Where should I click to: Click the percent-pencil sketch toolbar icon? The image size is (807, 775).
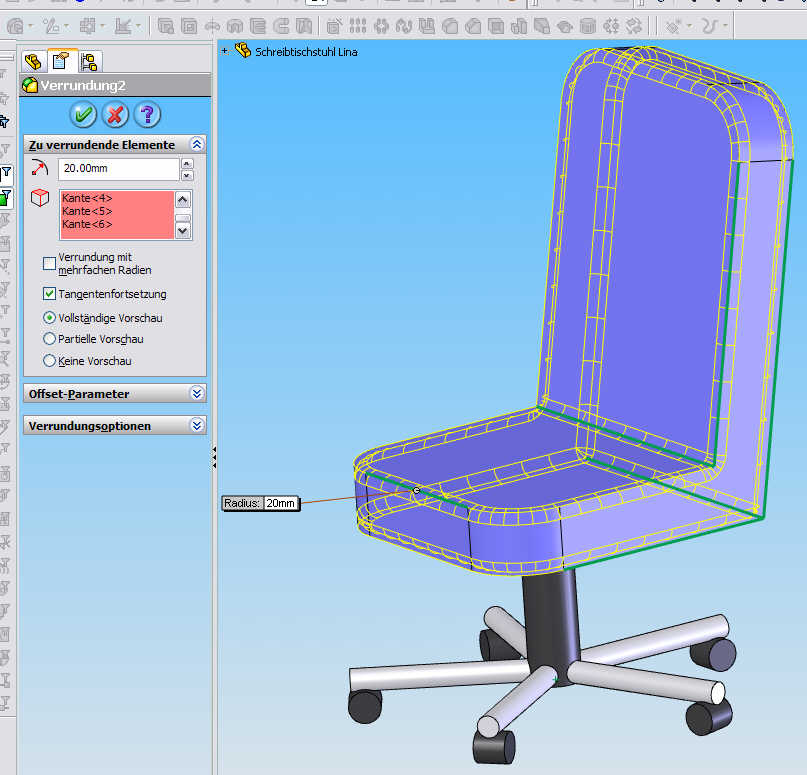point(51,26)
